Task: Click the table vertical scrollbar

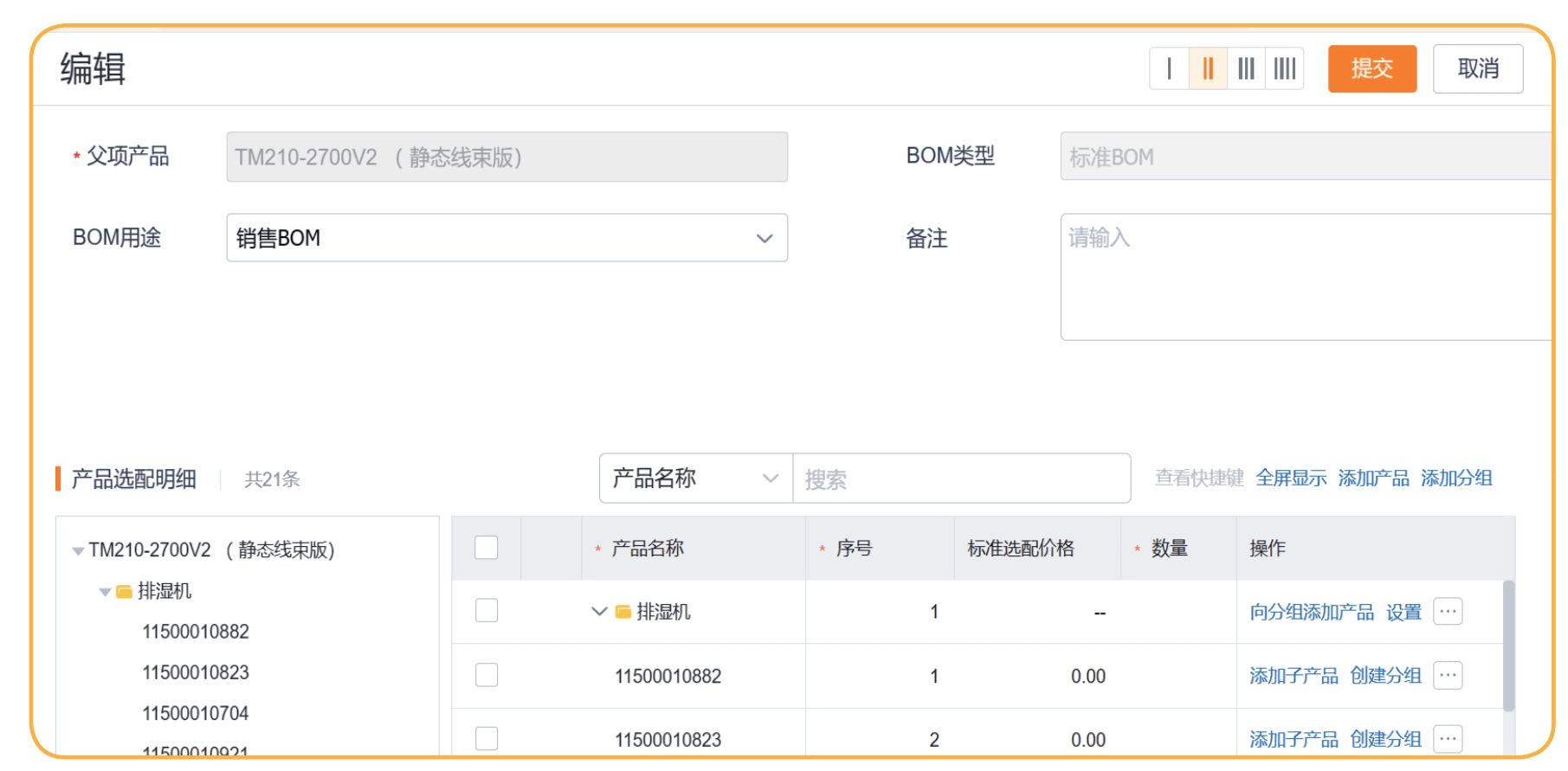Action: point(1509,646)
